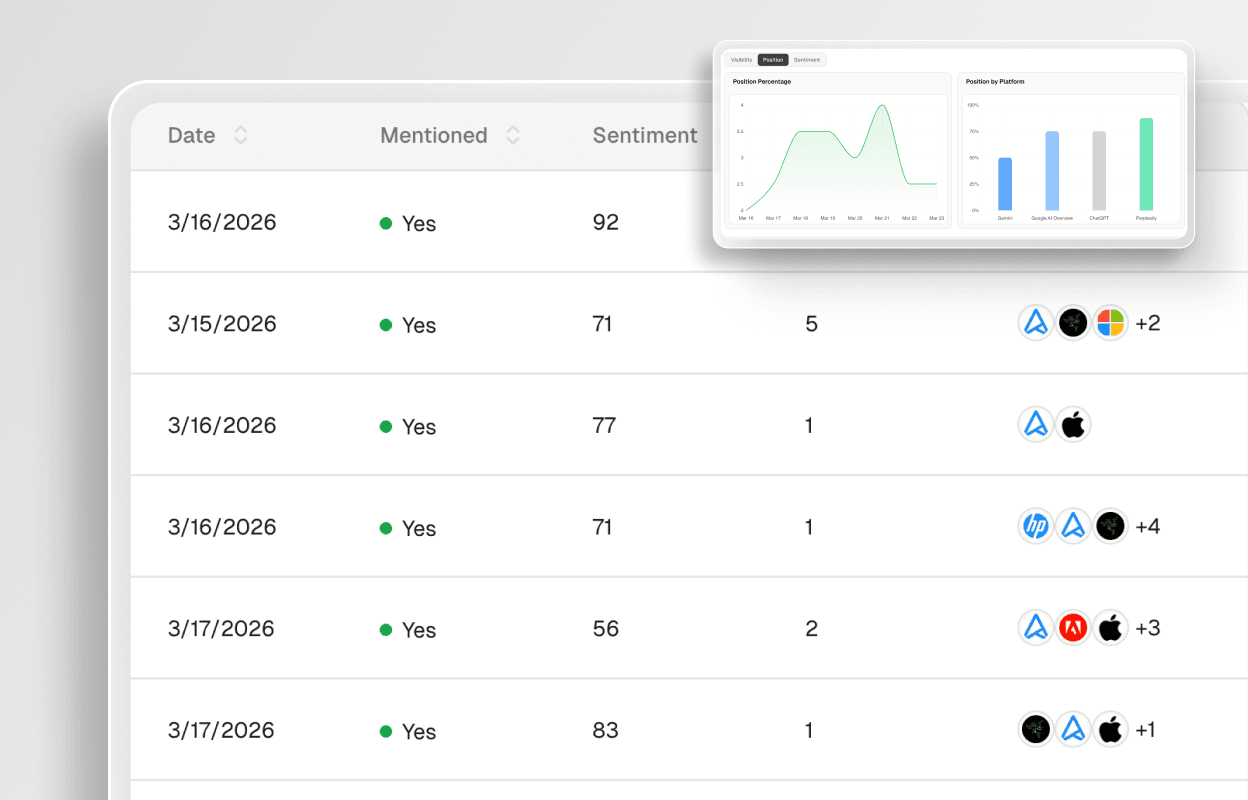Toggle the Yes mention marker for the first row
The height and width of the screenshot is (800, 1248).
[x=385, y=223]
